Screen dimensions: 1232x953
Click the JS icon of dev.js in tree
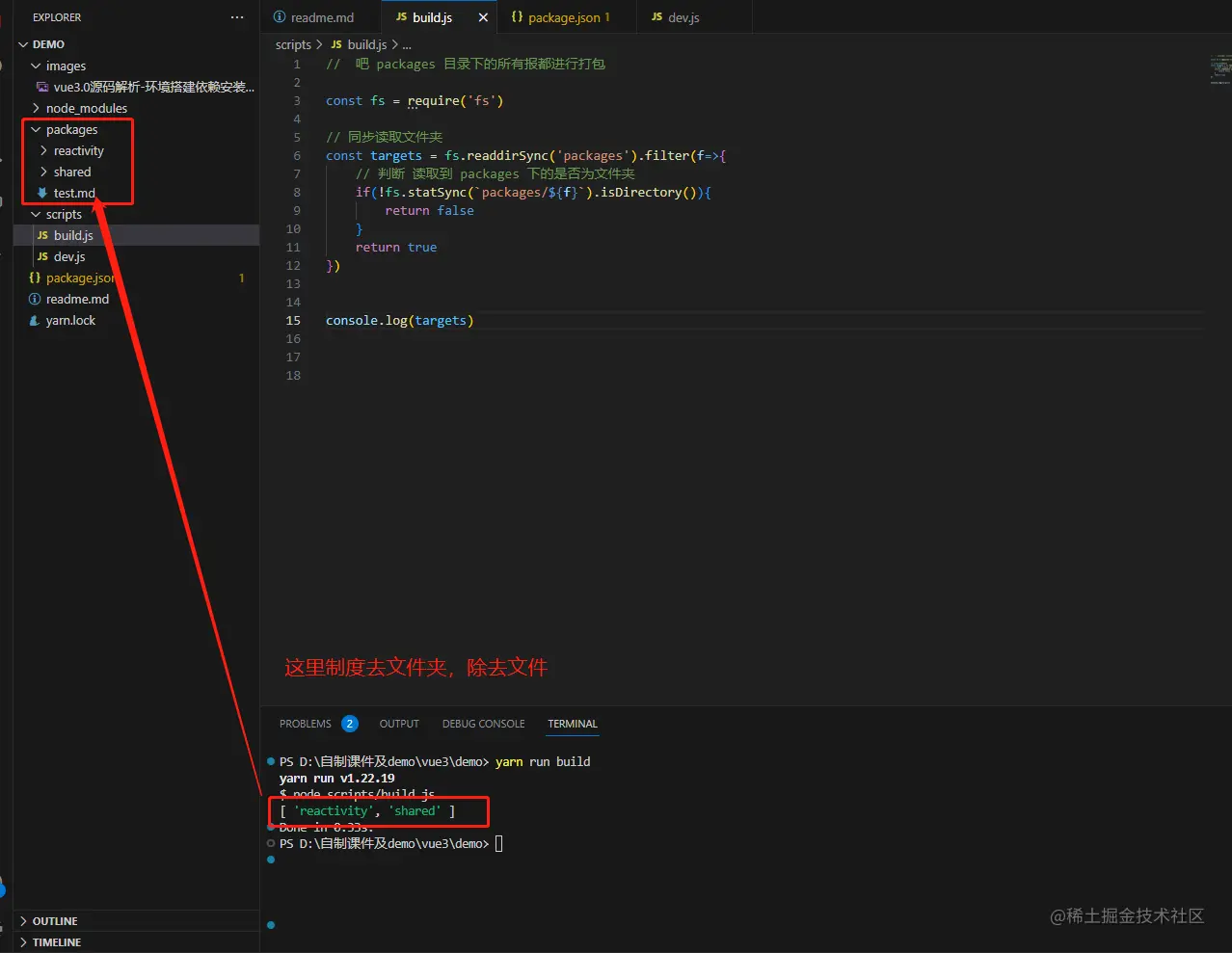[42, 256]
